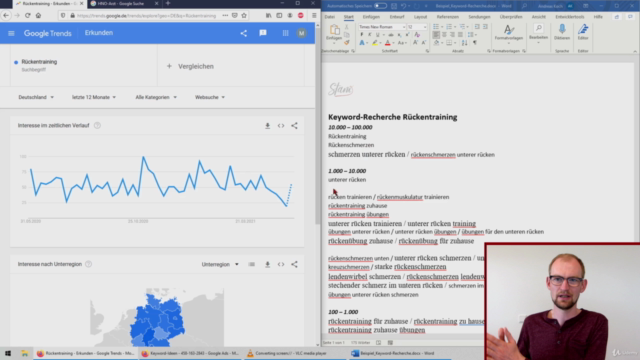The height and width of the screenshot is (360, 640).
Task: Click the Word format painter brush
Action: tap(347, 42)
